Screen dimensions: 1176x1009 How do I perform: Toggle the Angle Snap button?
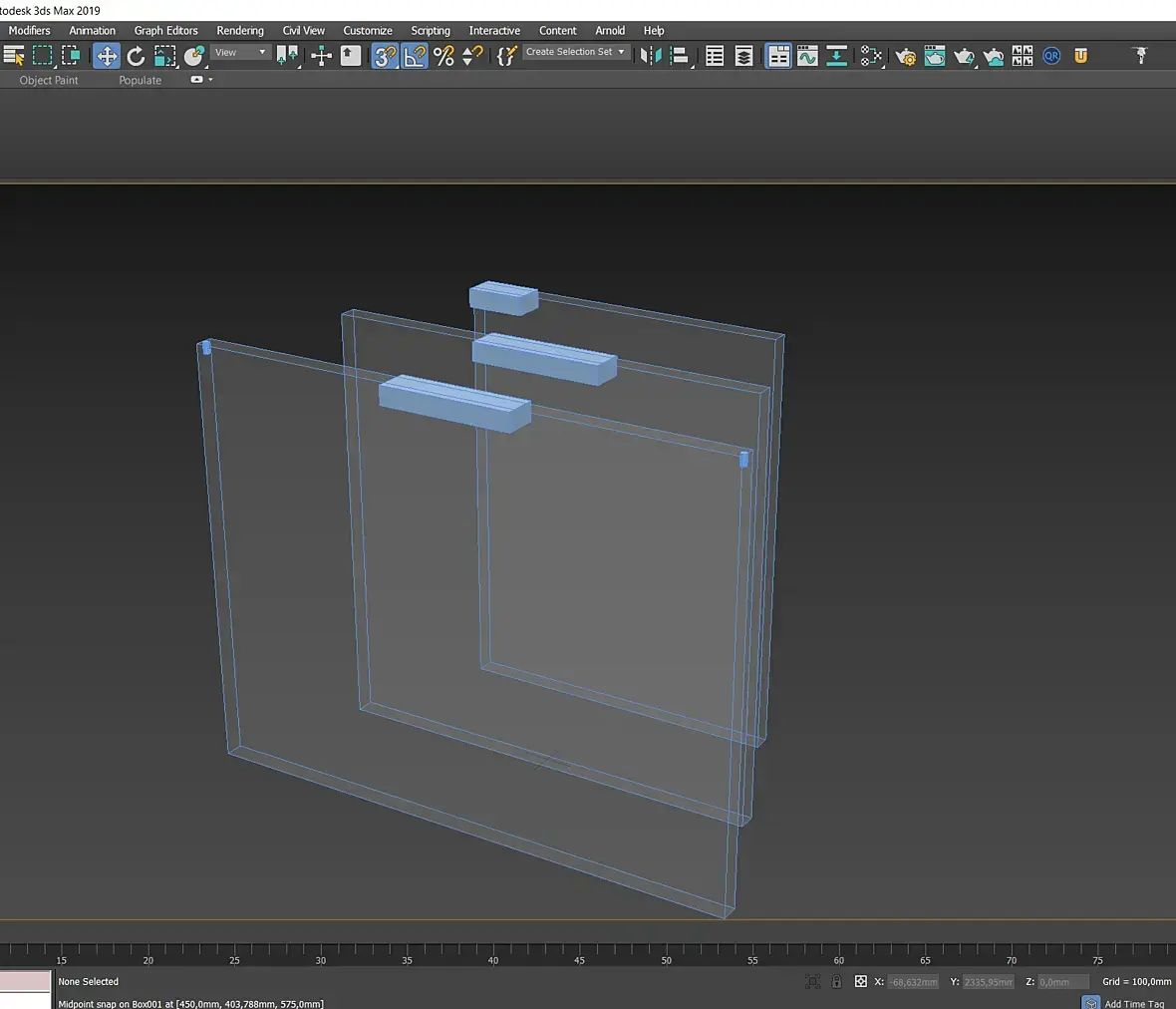point(415,56)
